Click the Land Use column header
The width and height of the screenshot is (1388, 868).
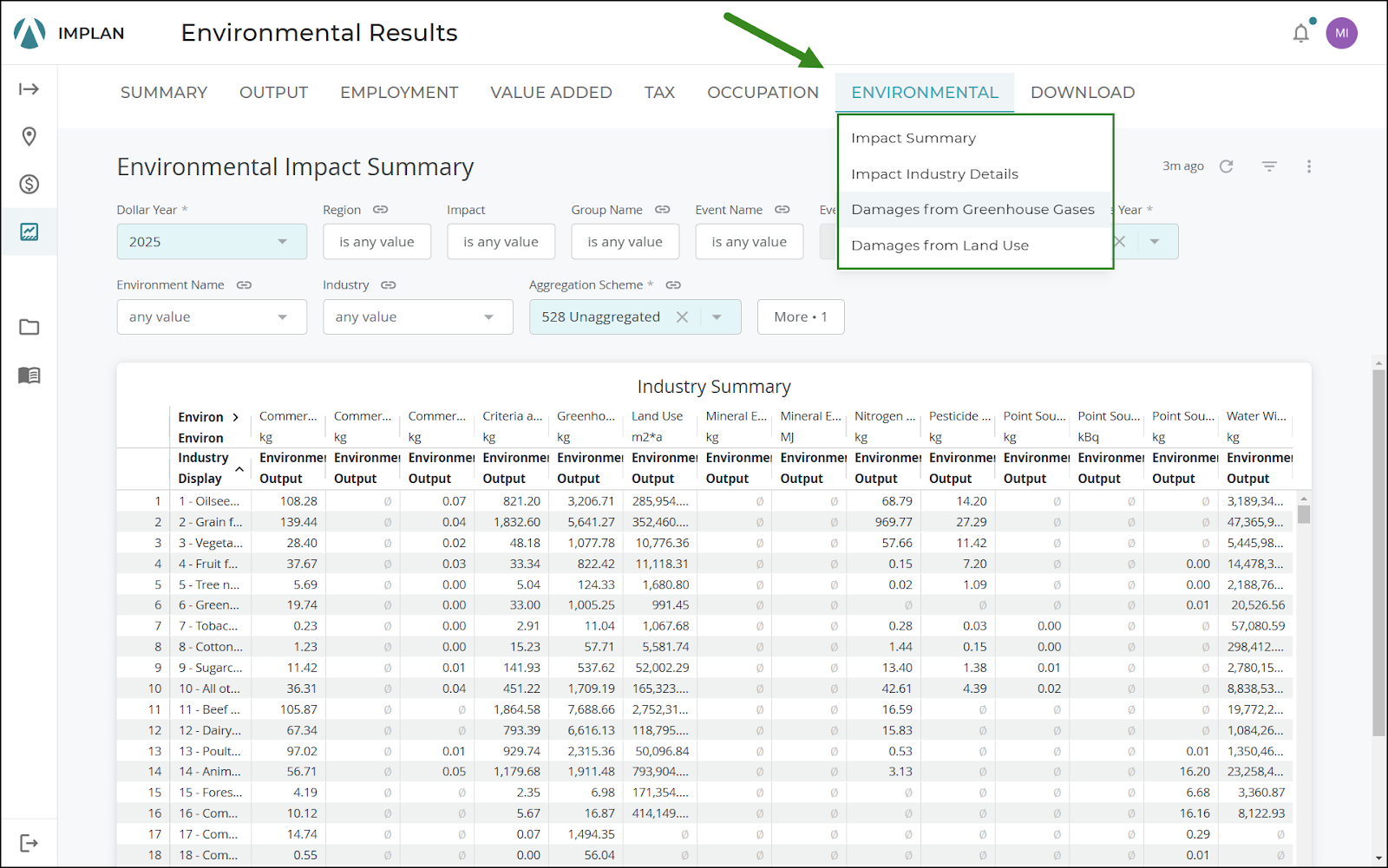(x=658, y=416)
